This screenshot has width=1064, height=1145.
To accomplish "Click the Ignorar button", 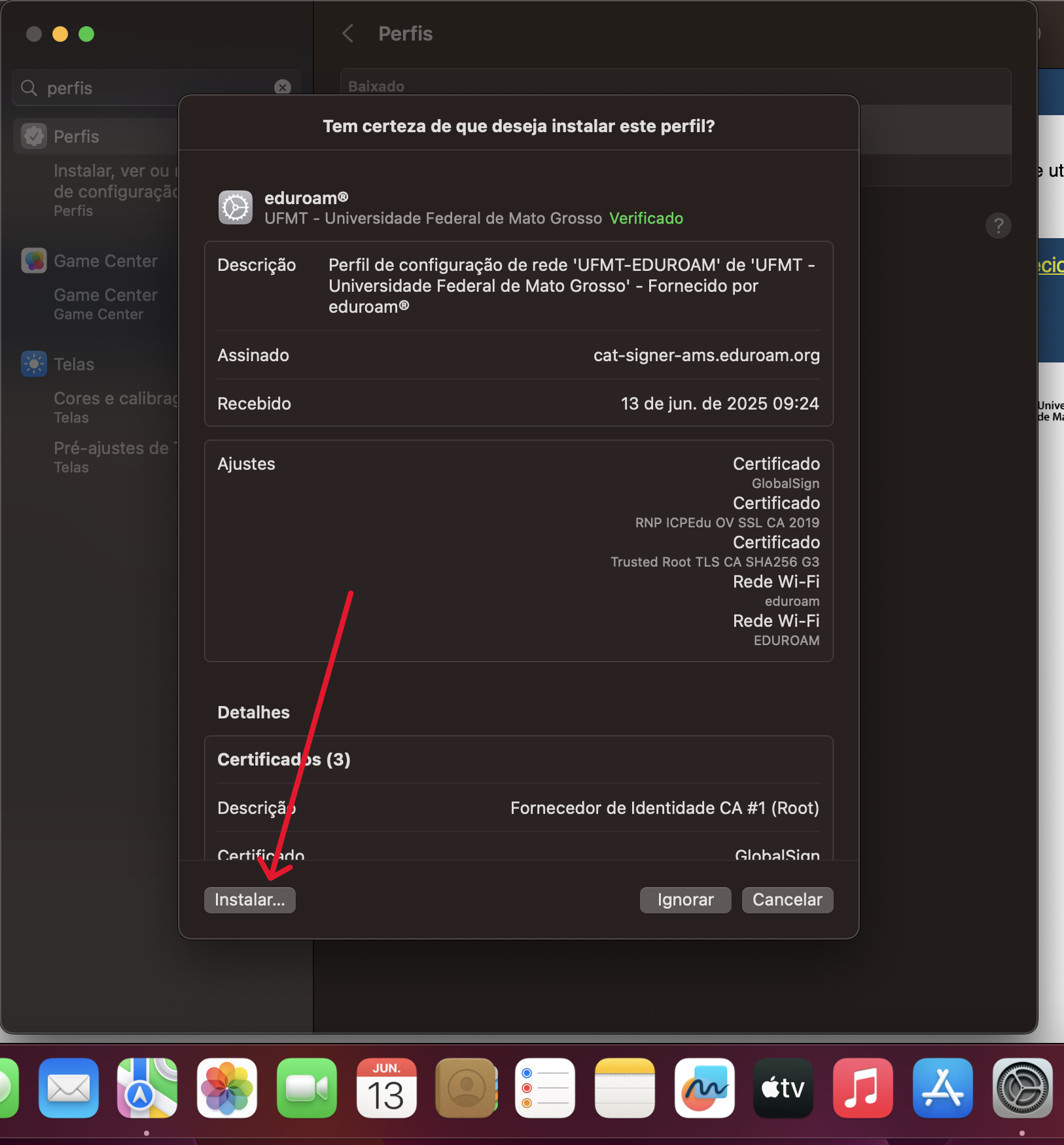I will (x=685, y=900).
